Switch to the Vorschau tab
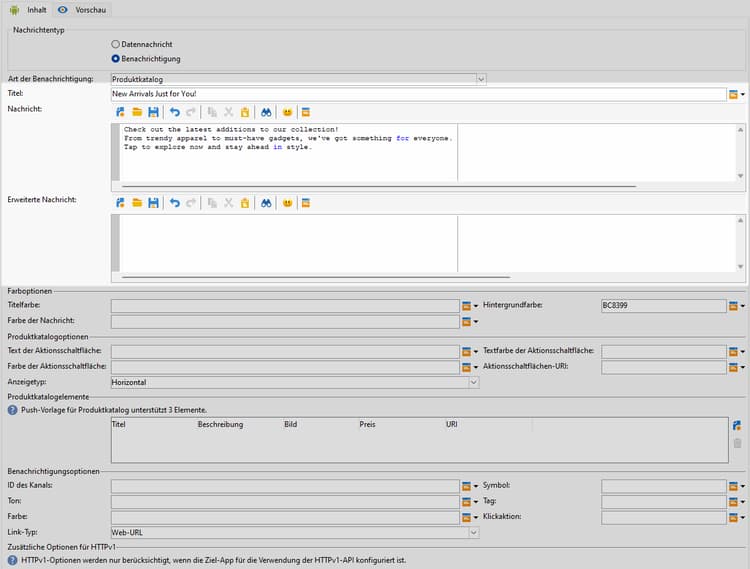 coord(82,10)
